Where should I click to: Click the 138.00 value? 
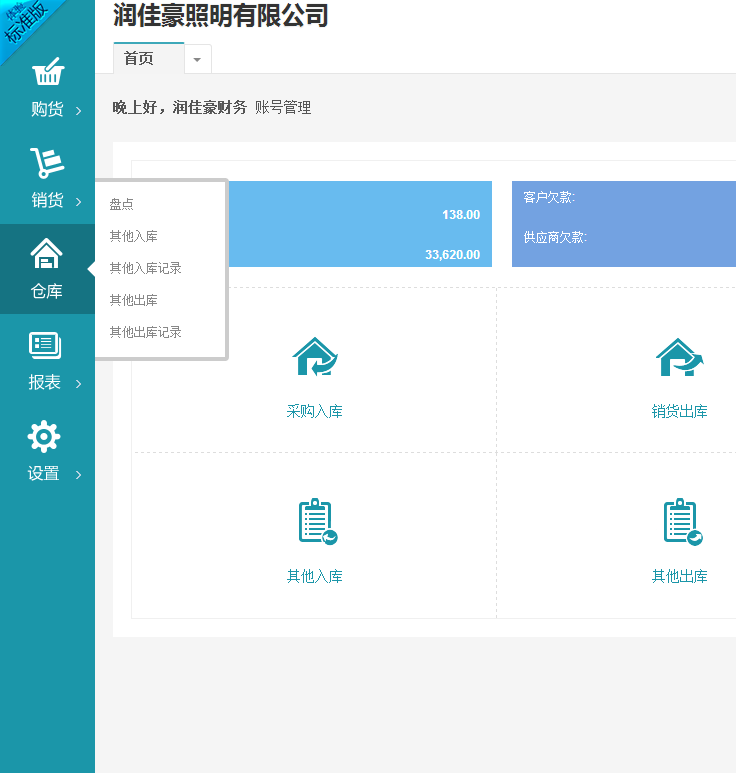coord(461,214)
